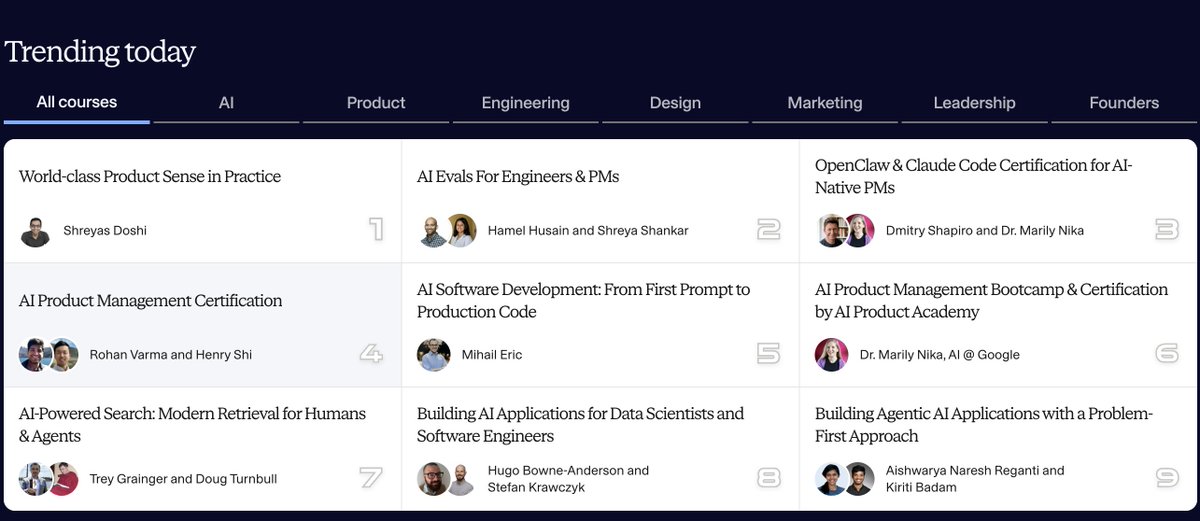Click the instructor name Mihail Eric

pyautogui.click(x=492, y=355)
